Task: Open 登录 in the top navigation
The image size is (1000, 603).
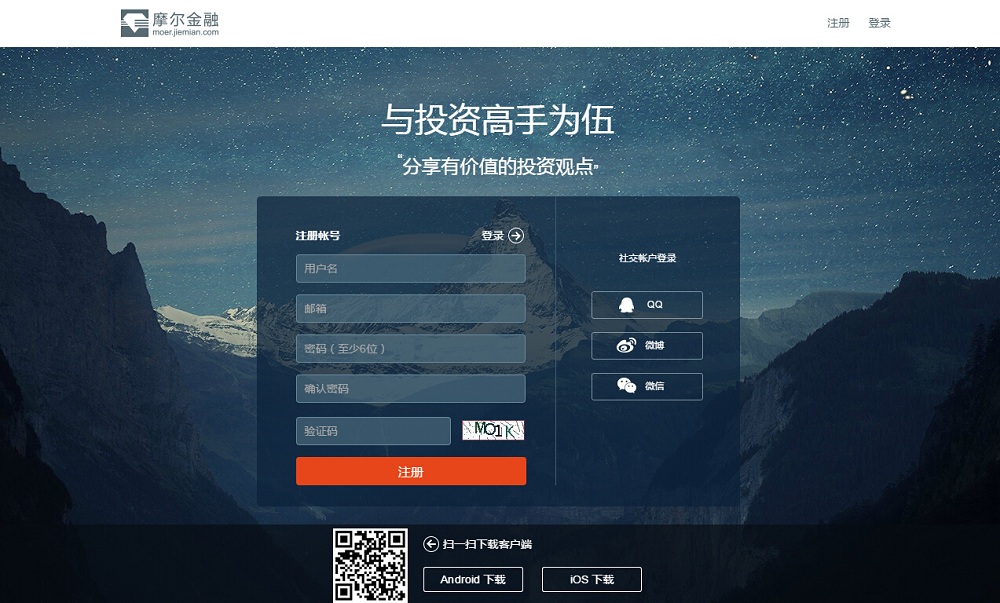Action: [879, 23]
